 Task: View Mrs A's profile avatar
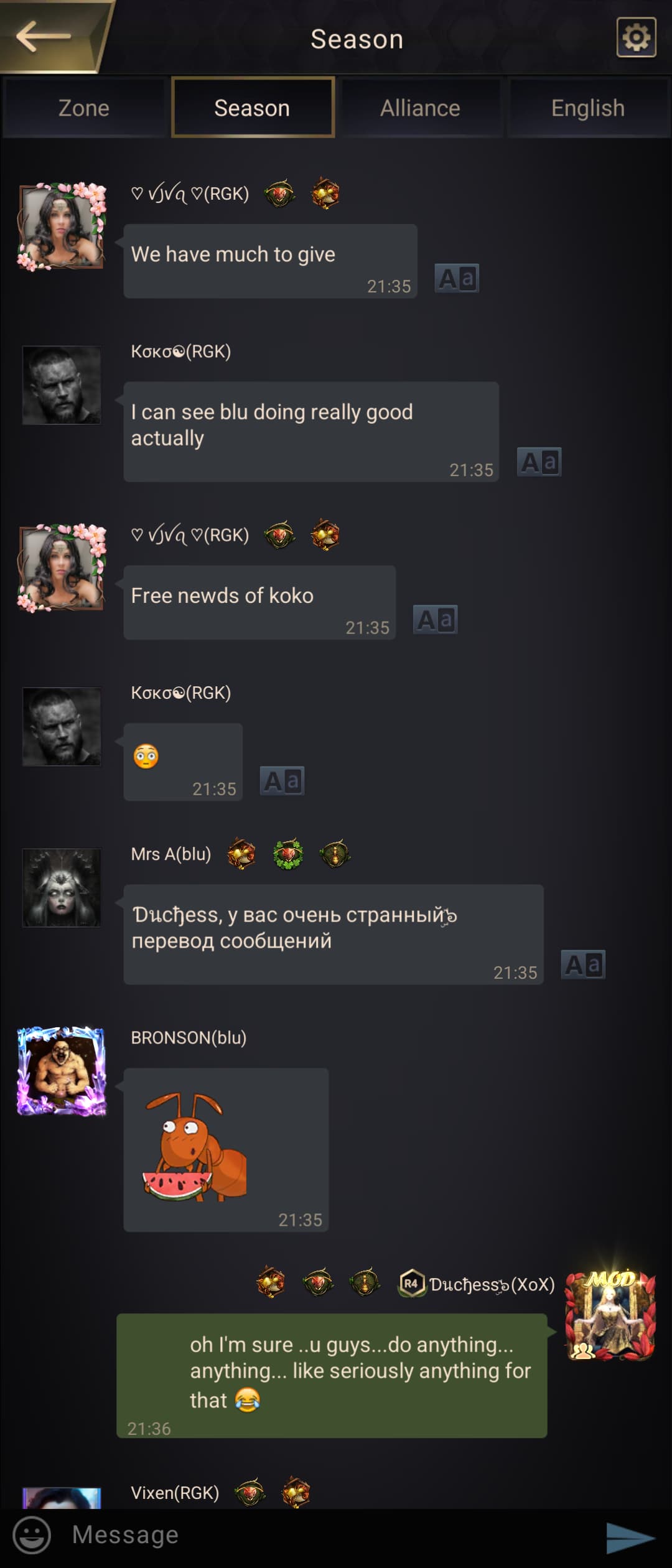click(x=62, y=888)
